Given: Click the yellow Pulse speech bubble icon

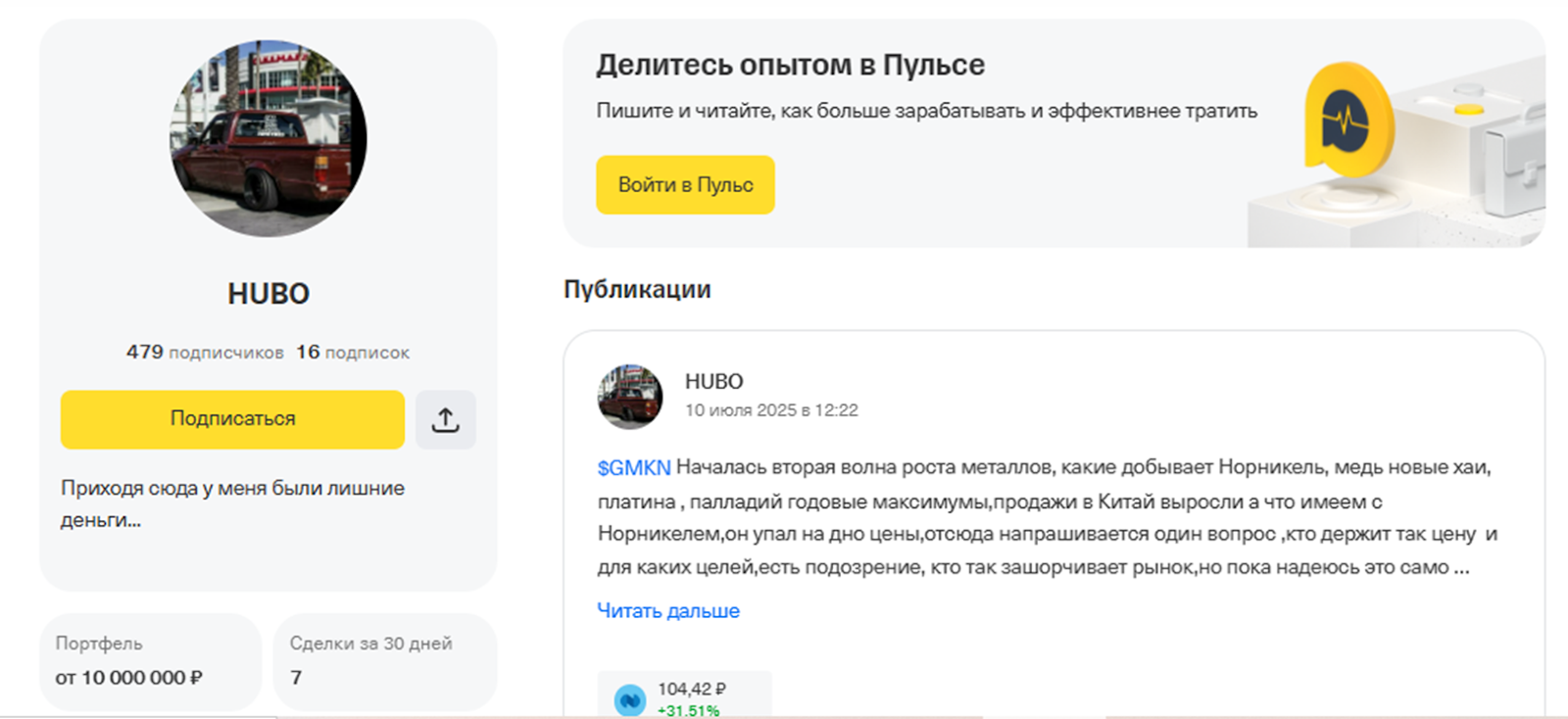Looking at the screenshot, I should [1348, 121].
